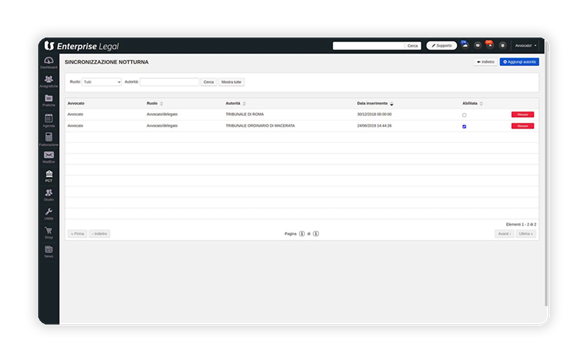The image size is (576, 362).
Task: Open the Dashboard sidebar icon
Action: pos(48,61)
